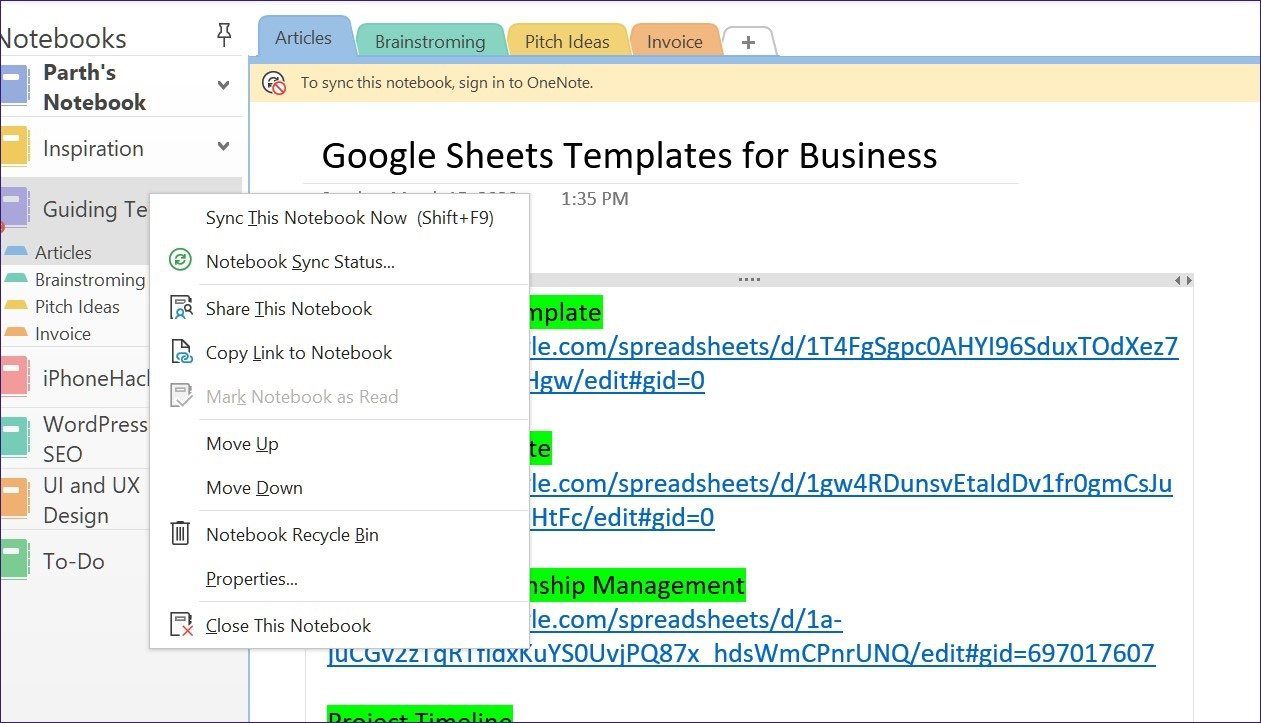1261x723 pixels.
Task: Pin the Notebooks pane with pushpin icon
Action: tap(224, 36)
